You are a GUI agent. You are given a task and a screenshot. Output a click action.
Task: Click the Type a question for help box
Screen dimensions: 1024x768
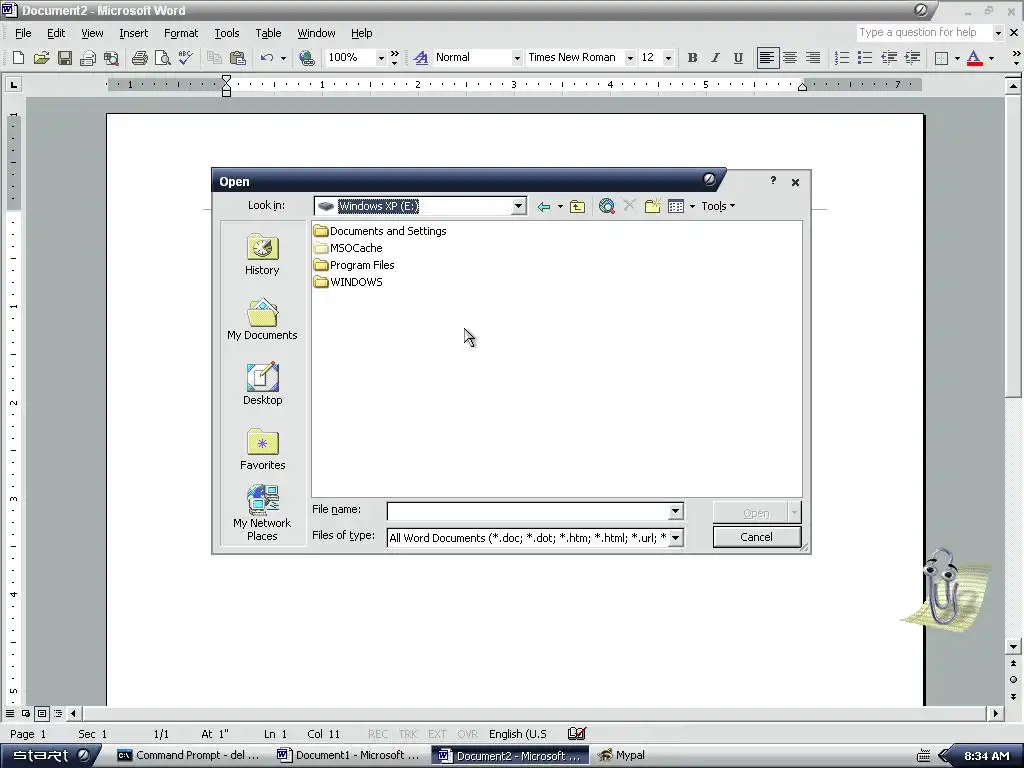coord(923,33)
